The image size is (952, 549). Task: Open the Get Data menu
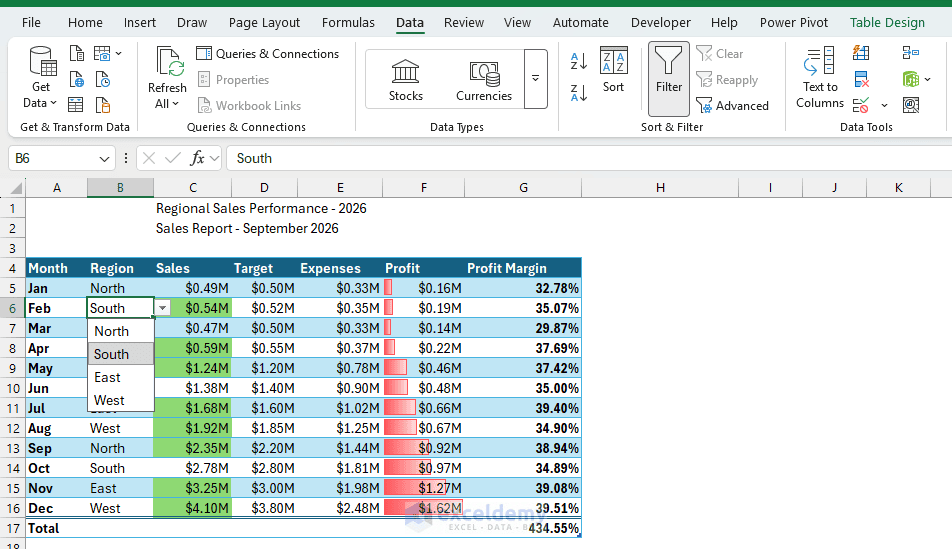(x=41, y=77)
